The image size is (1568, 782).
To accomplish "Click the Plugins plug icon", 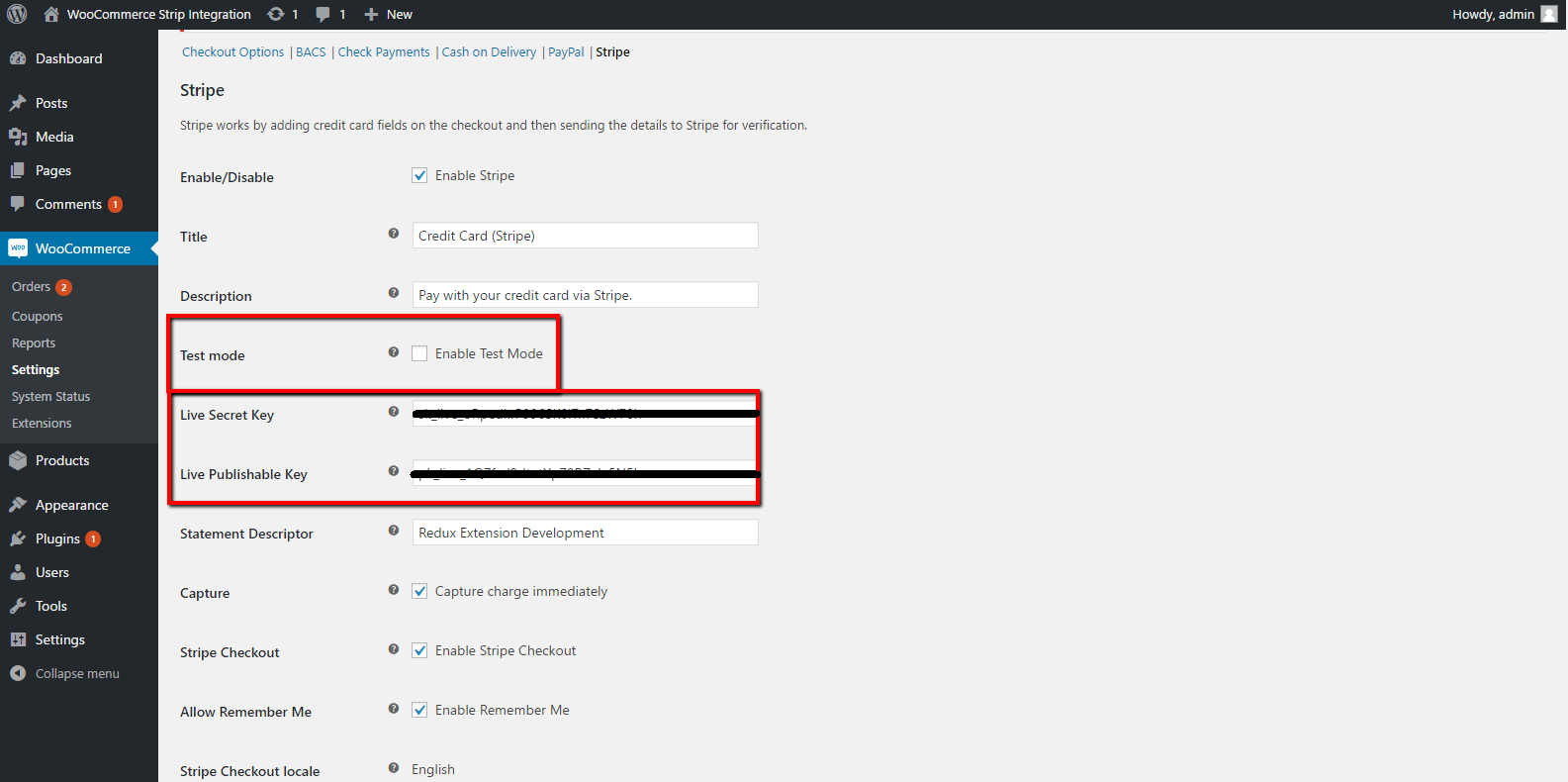I will (18, 538).
